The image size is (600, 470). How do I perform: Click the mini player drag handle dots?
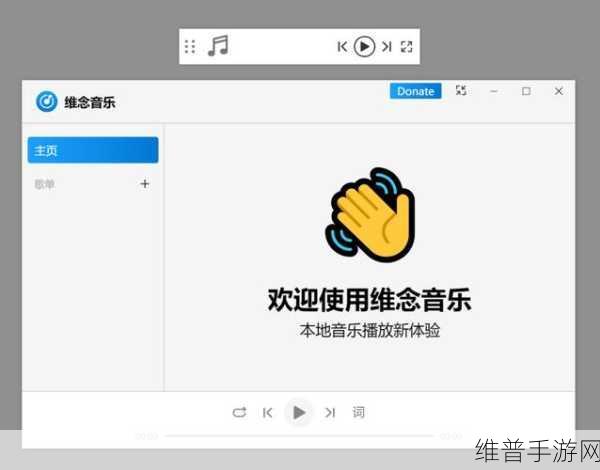point(190,47)
